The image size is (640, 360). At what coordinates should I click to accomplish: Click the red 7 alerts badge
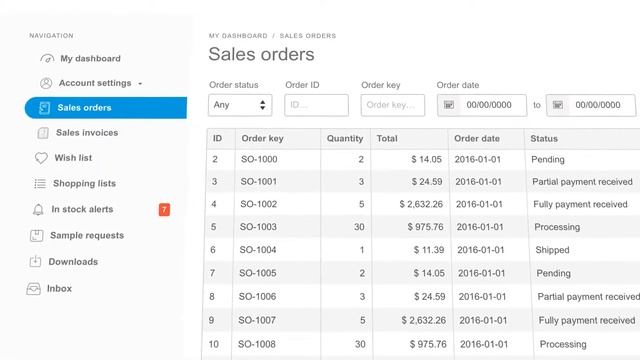(164, 210)
